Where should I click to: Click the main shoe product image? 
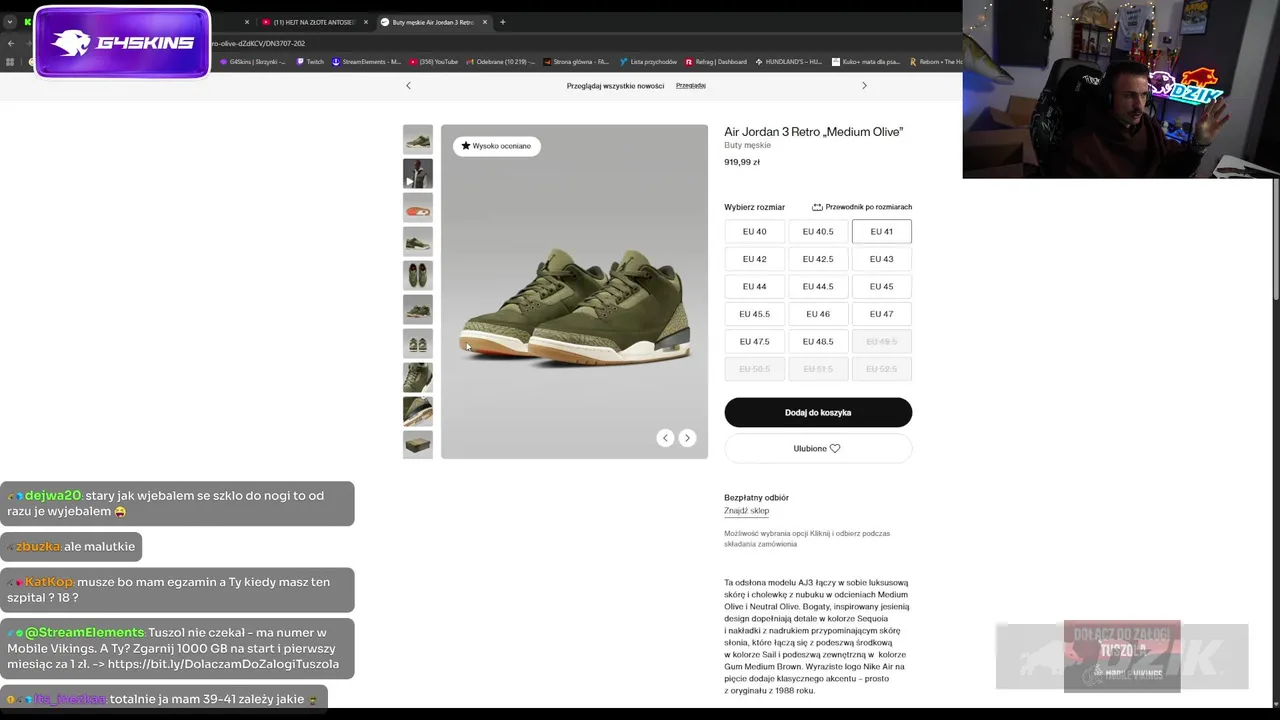pos(574,292)
